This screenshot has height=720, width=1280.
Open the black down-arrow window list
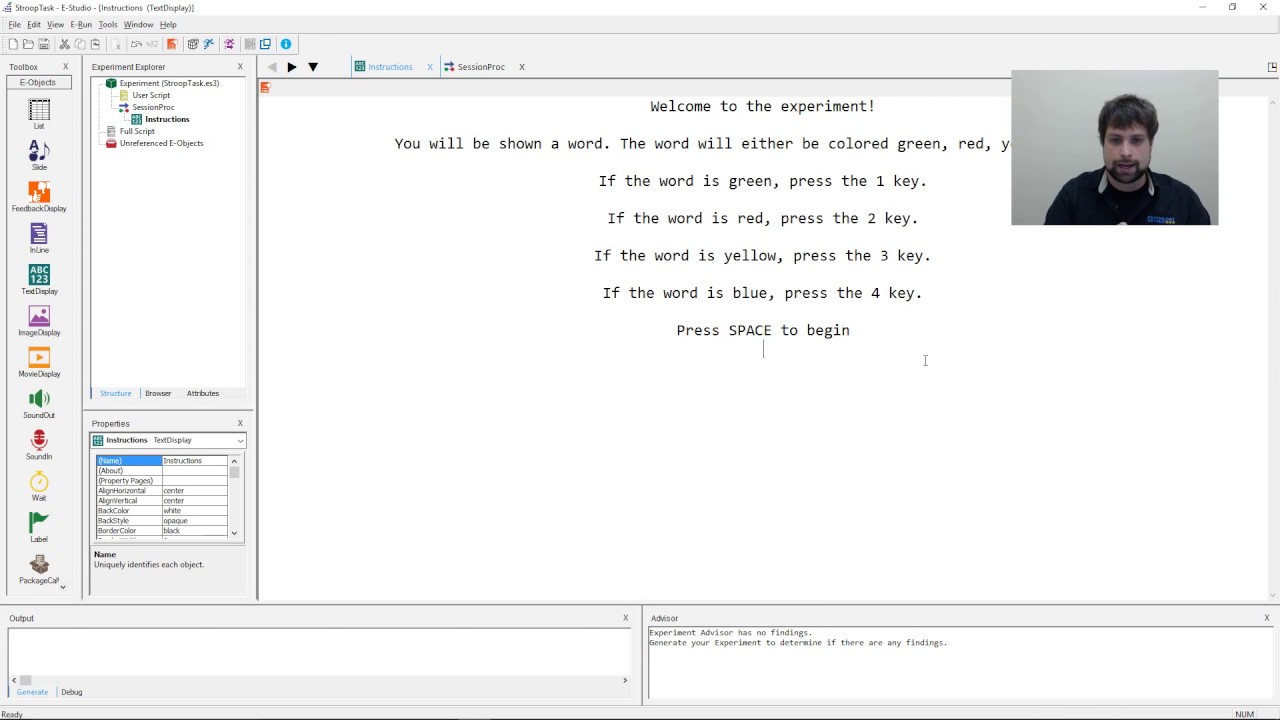pos(313,67)
